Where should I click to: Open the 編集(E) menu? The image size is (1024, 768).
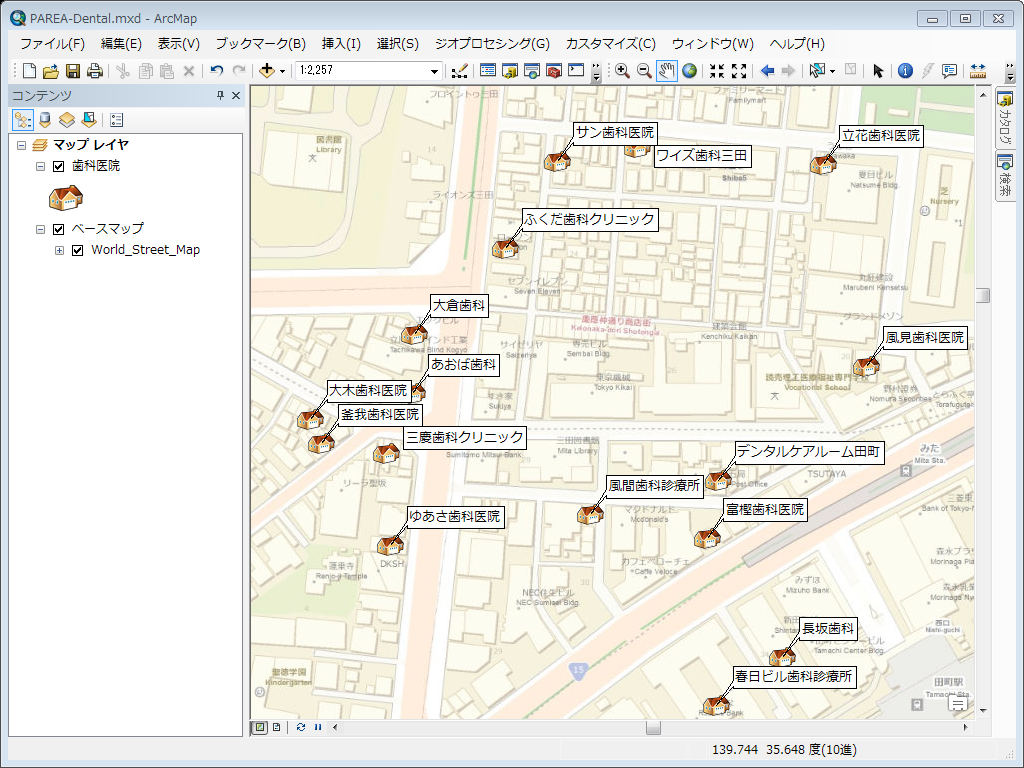121,44
